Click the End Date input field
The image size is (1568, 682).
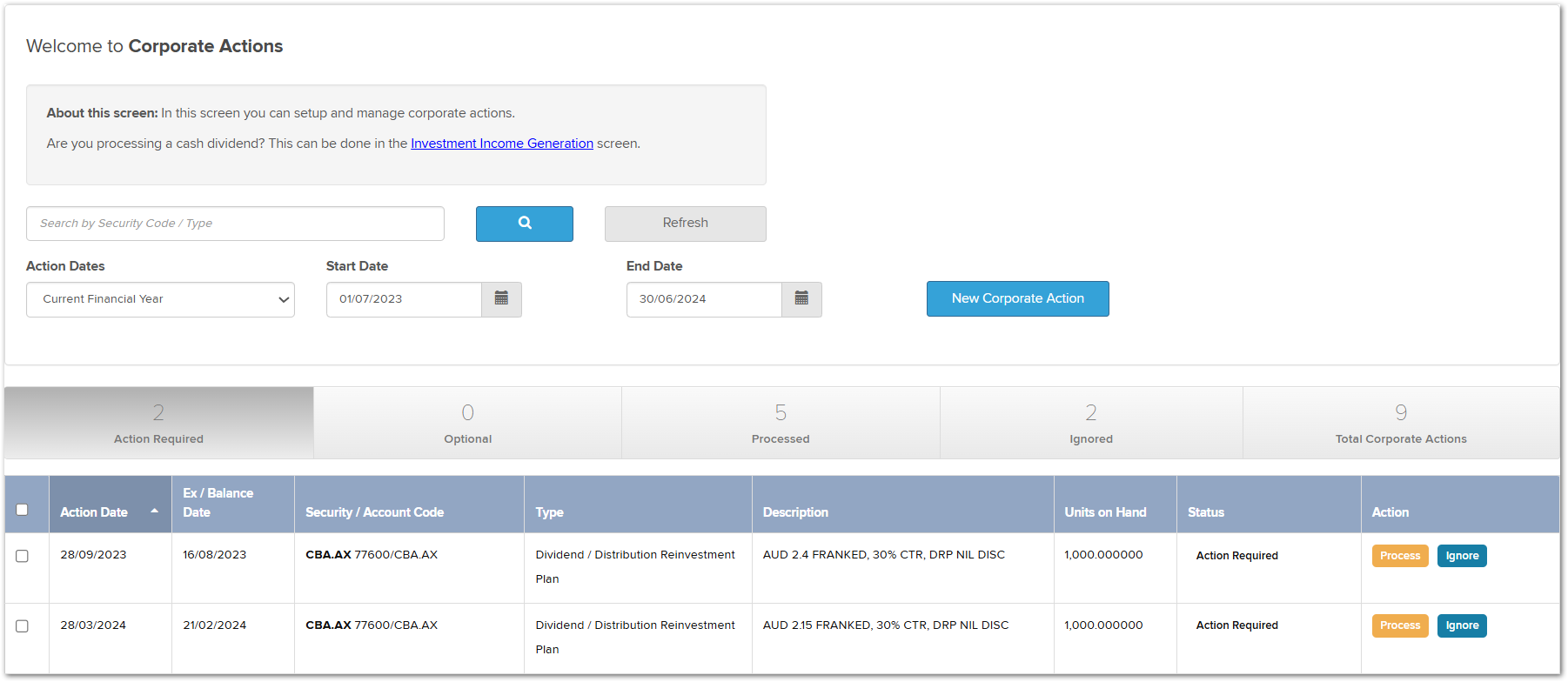coord(704,299)
